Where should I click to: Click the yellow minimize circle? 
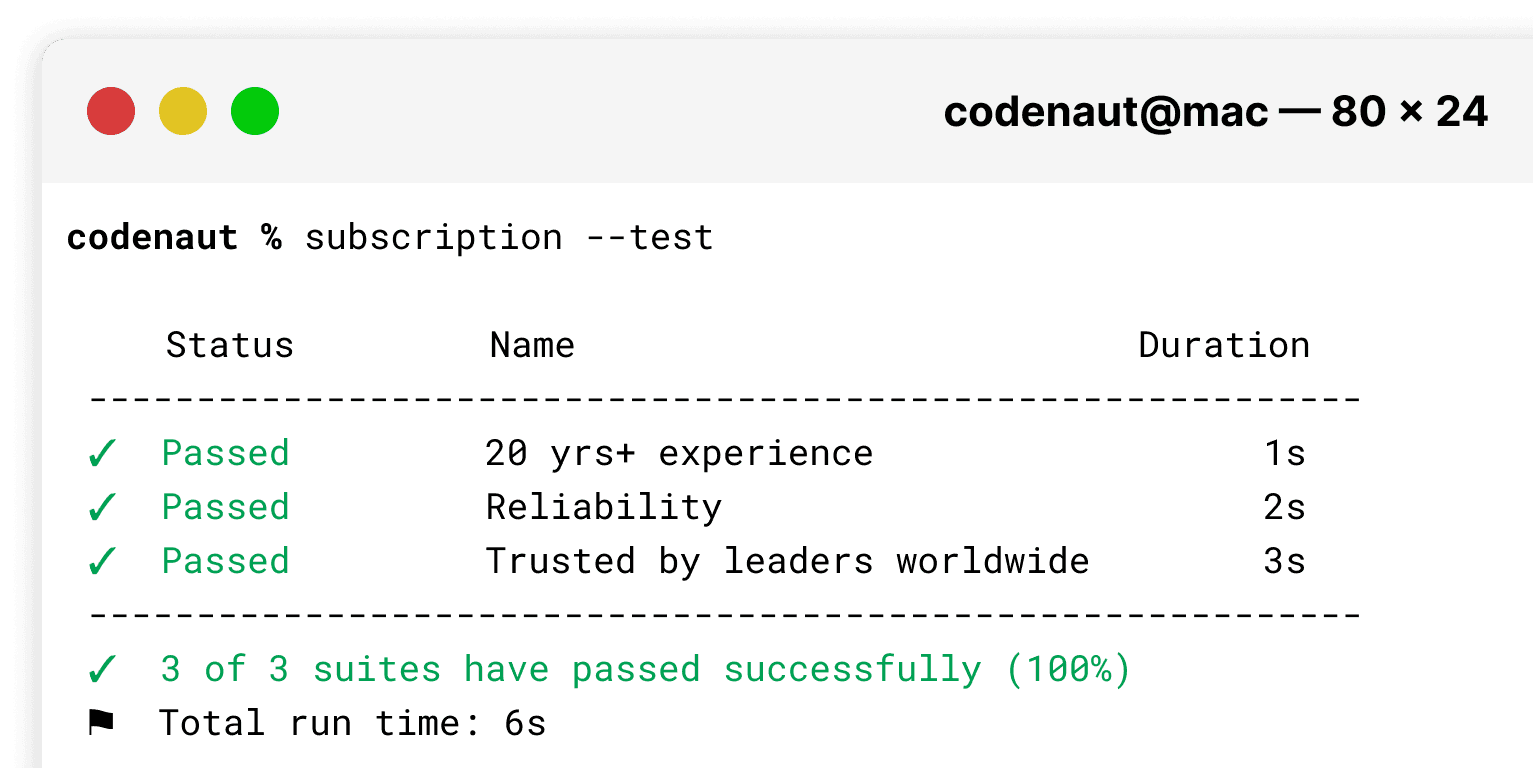click(x=182, y=110)
